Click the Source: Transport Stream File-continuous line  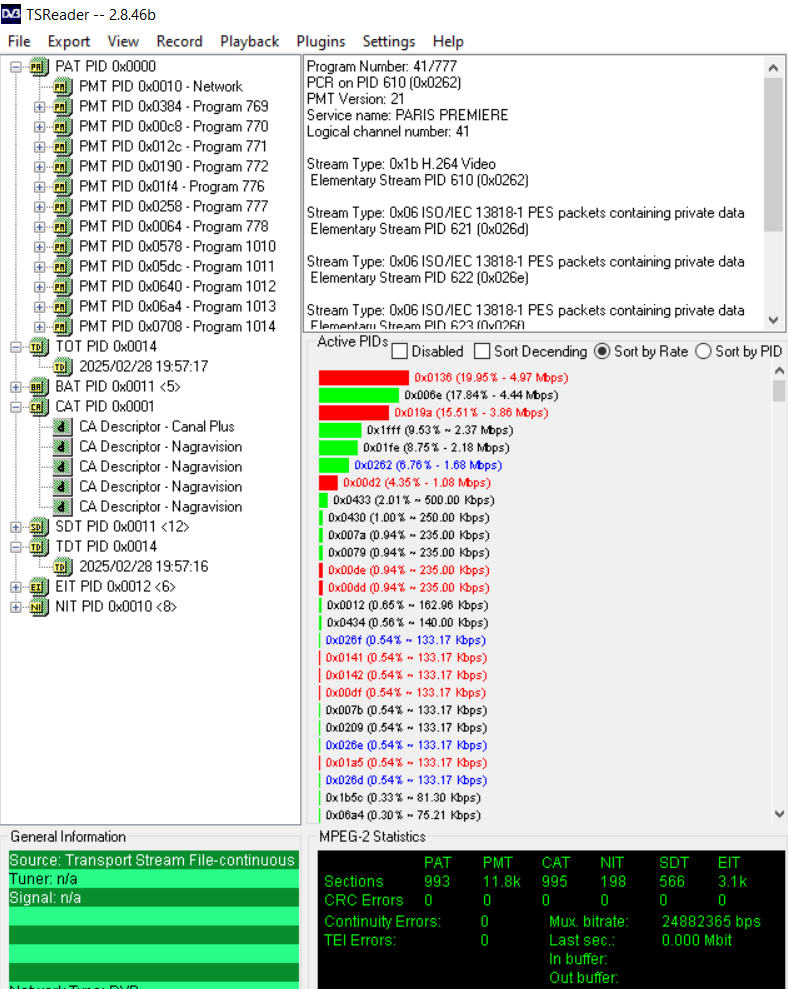[153, 860]
